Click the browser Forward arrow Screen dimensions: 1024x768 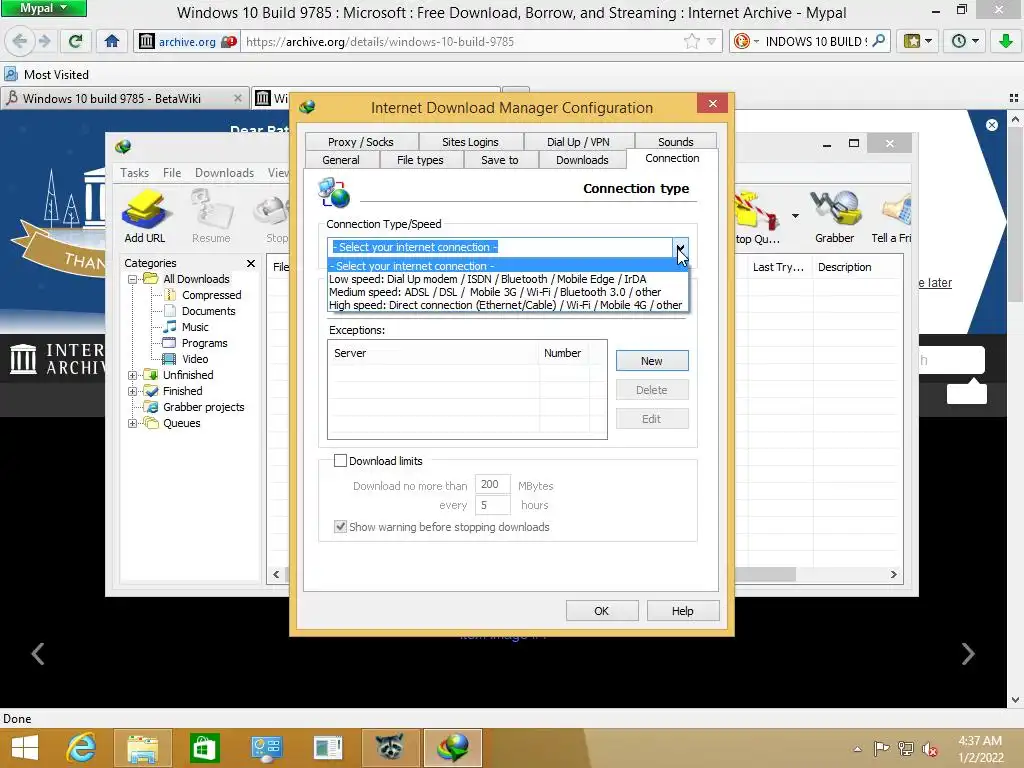(44, 41)
